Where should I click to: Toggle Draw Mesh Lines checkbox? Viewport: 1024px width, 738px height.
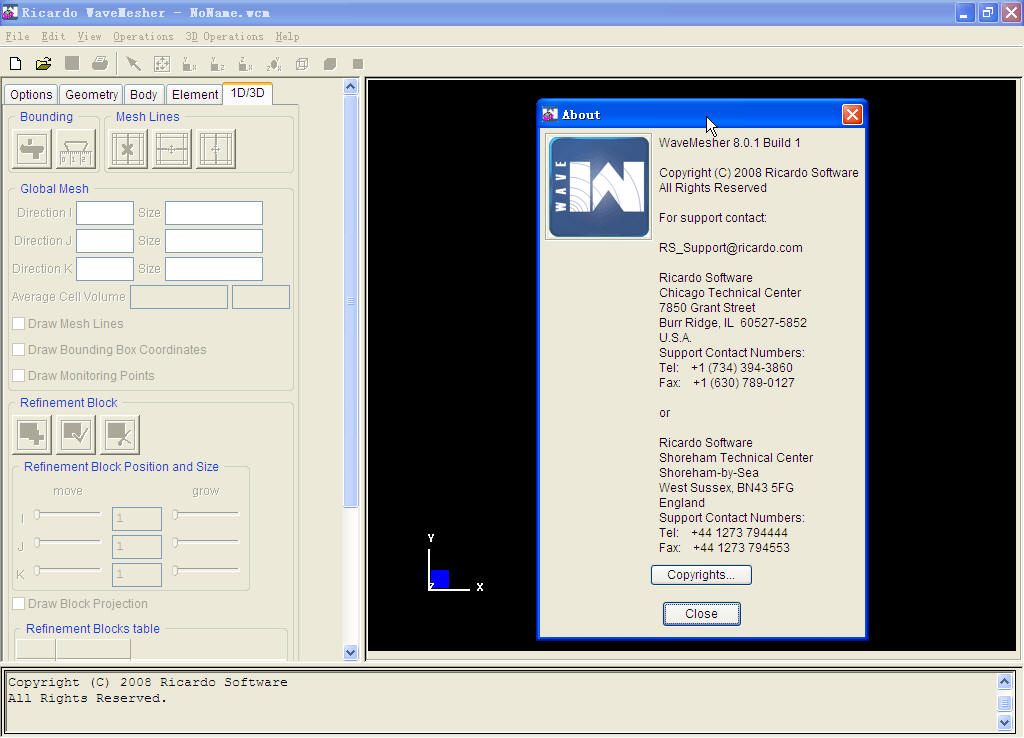[x=19, y=324]
